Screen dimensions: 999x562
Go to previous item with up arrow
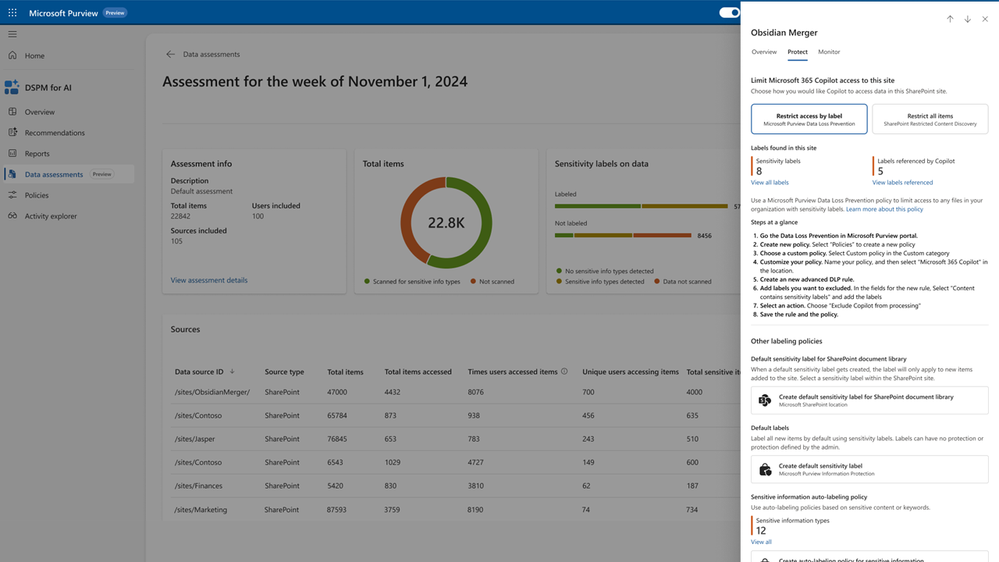pyautogui.click(x=950, y=19)
